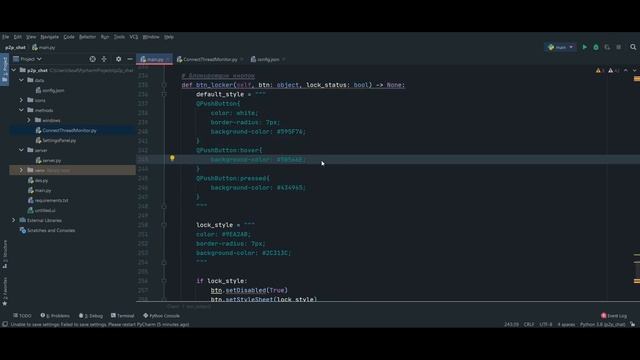Viewport: 640px width, 360px height.
Task: Click CRLF line separator in status bar
Action: click(x=529, y=324)
